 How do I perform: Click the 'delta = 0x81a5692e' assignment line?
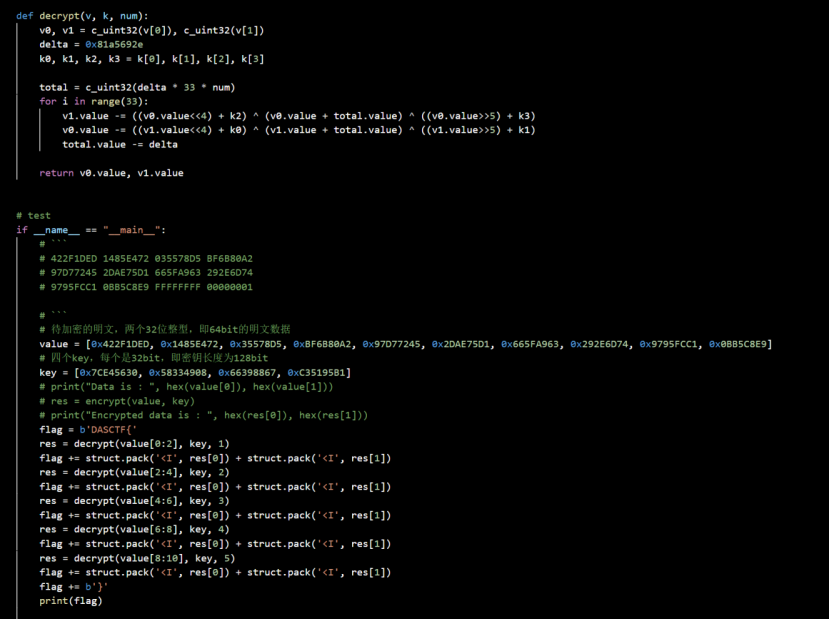tap(91, 44)
